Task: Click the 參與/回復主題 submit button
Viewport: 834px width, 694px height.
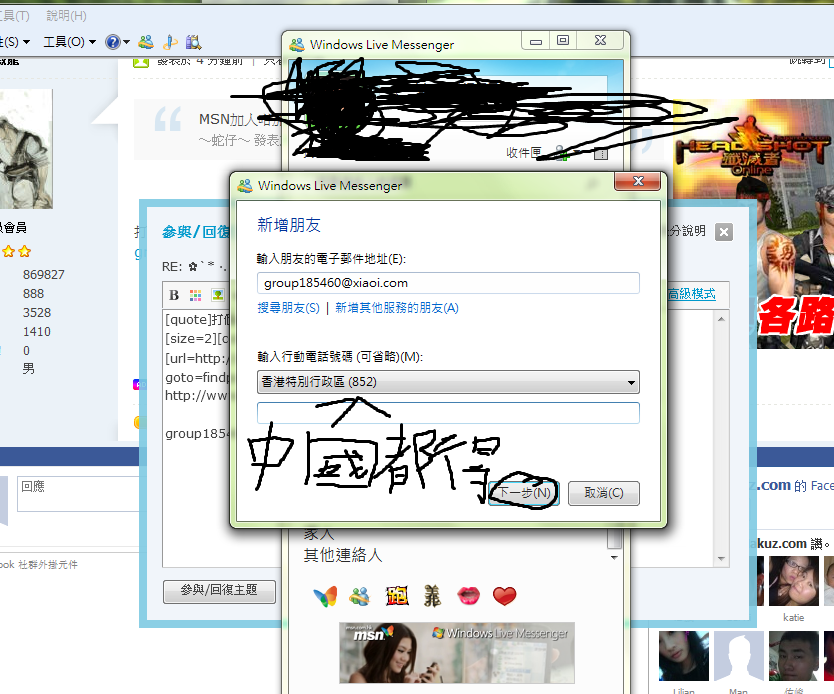Action: [219, 591]
